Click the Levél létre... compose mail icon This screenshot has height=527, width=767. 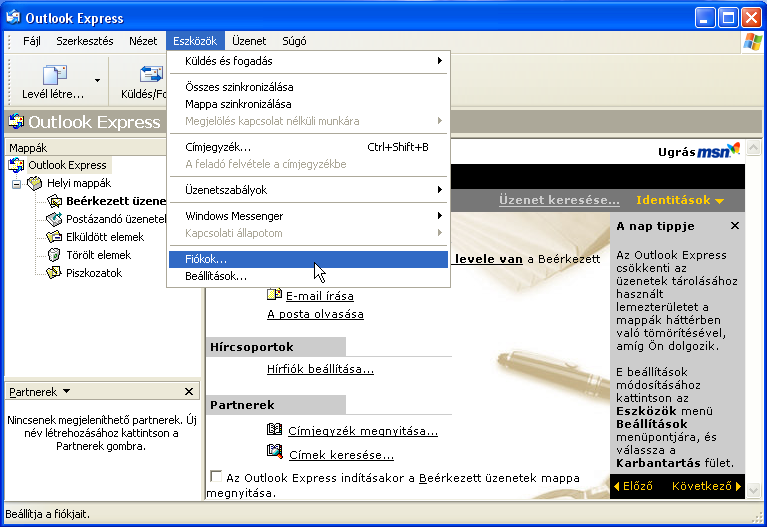pos(55,75)
